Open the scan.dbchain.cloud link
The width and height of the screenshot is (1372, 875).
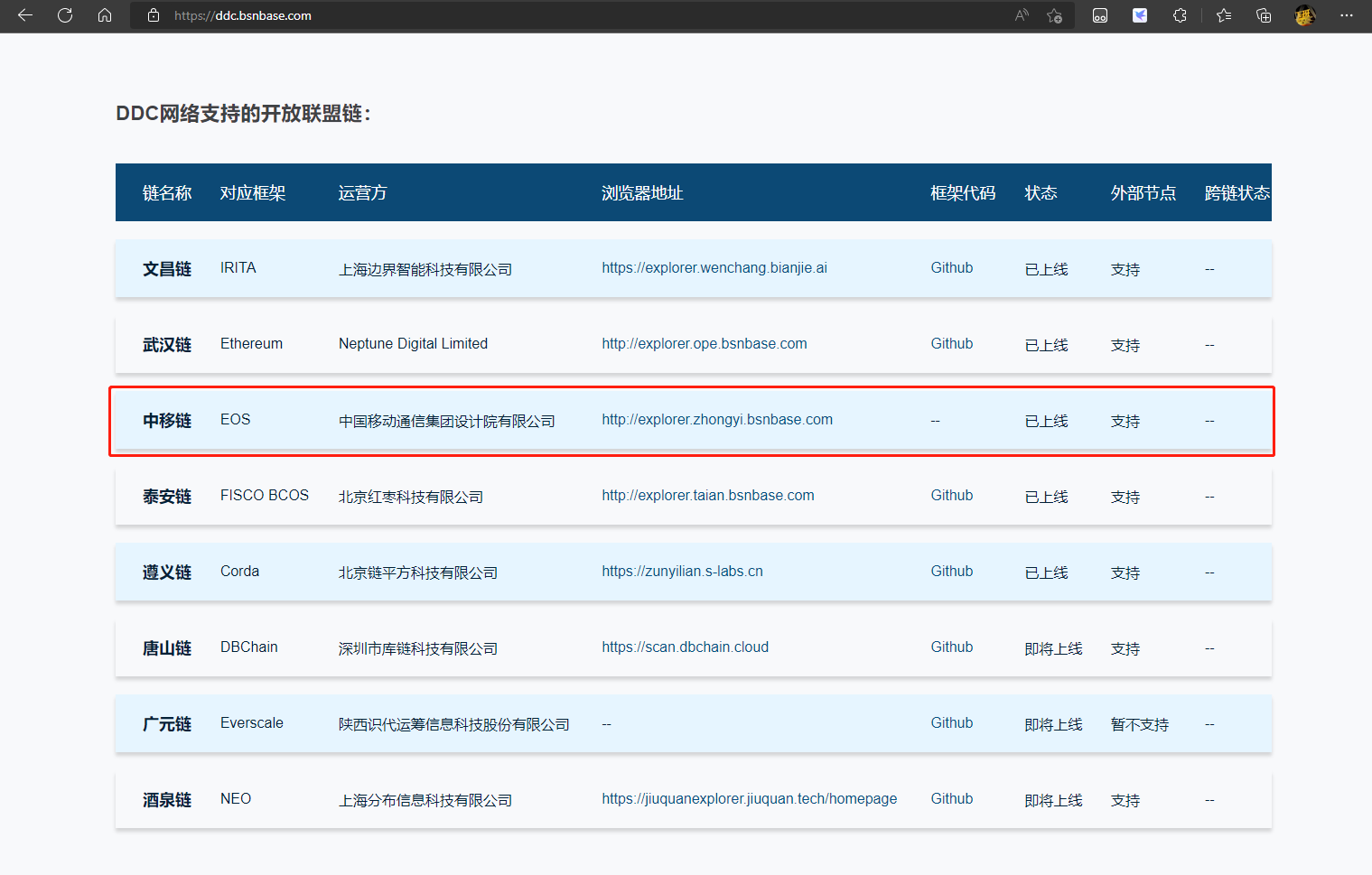tap(685, 647)
